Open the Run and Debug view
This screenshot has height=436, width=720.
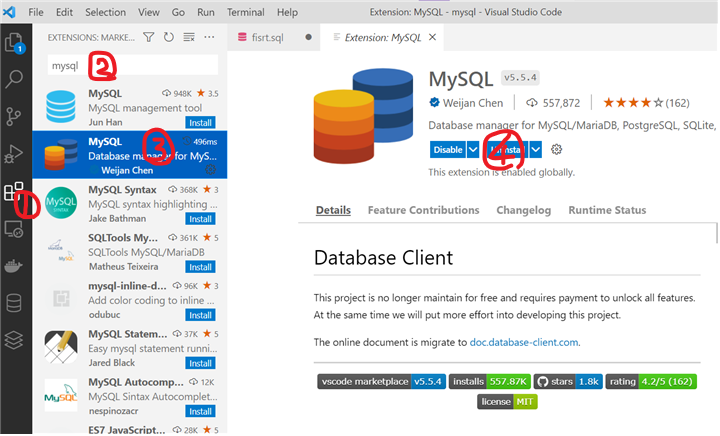[x=13, y=154]
